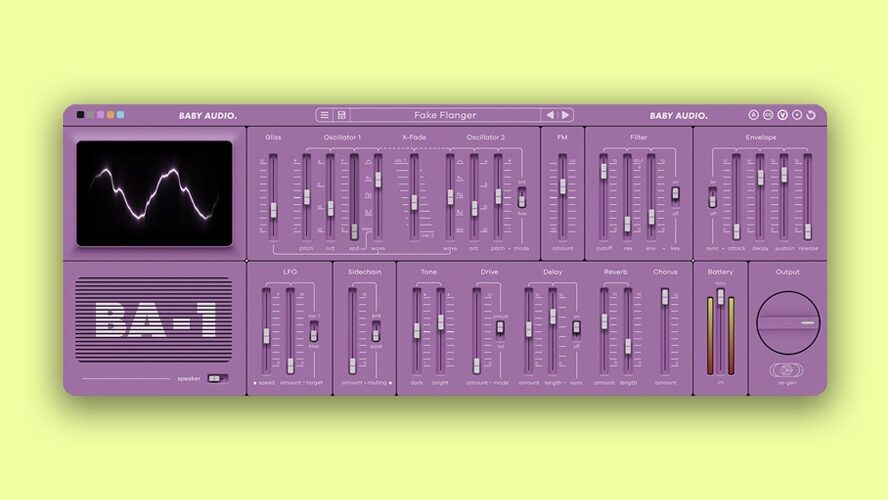Click the waveform oscilloscope display

[x=155, y=193]
